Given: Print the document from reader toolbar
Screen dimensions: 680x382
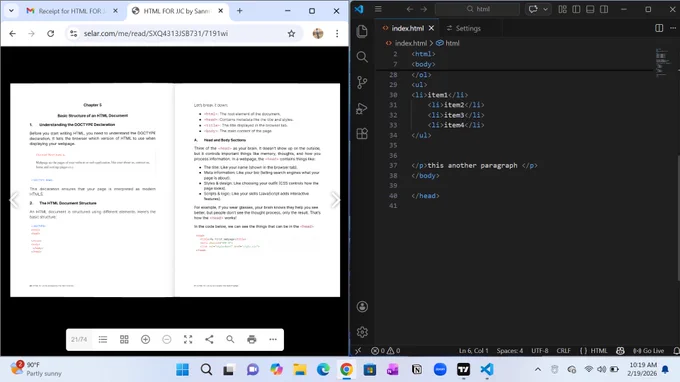Looking at the screenshot, I should pyautogui.click(x=252, y=340).
